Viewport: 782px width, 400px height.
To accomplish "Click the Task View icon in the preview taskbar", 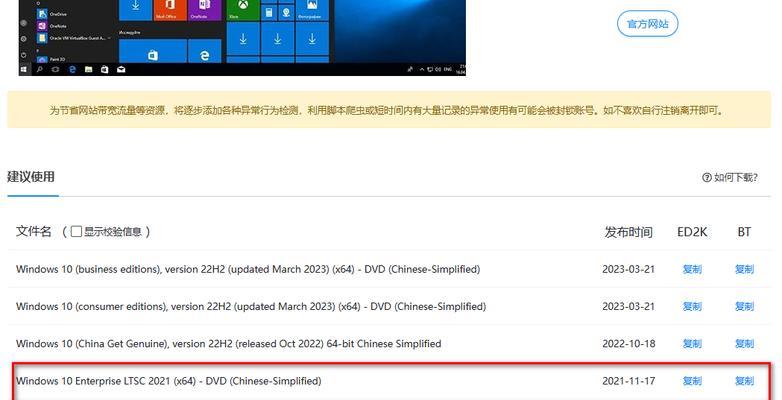I will coord(55,69).
